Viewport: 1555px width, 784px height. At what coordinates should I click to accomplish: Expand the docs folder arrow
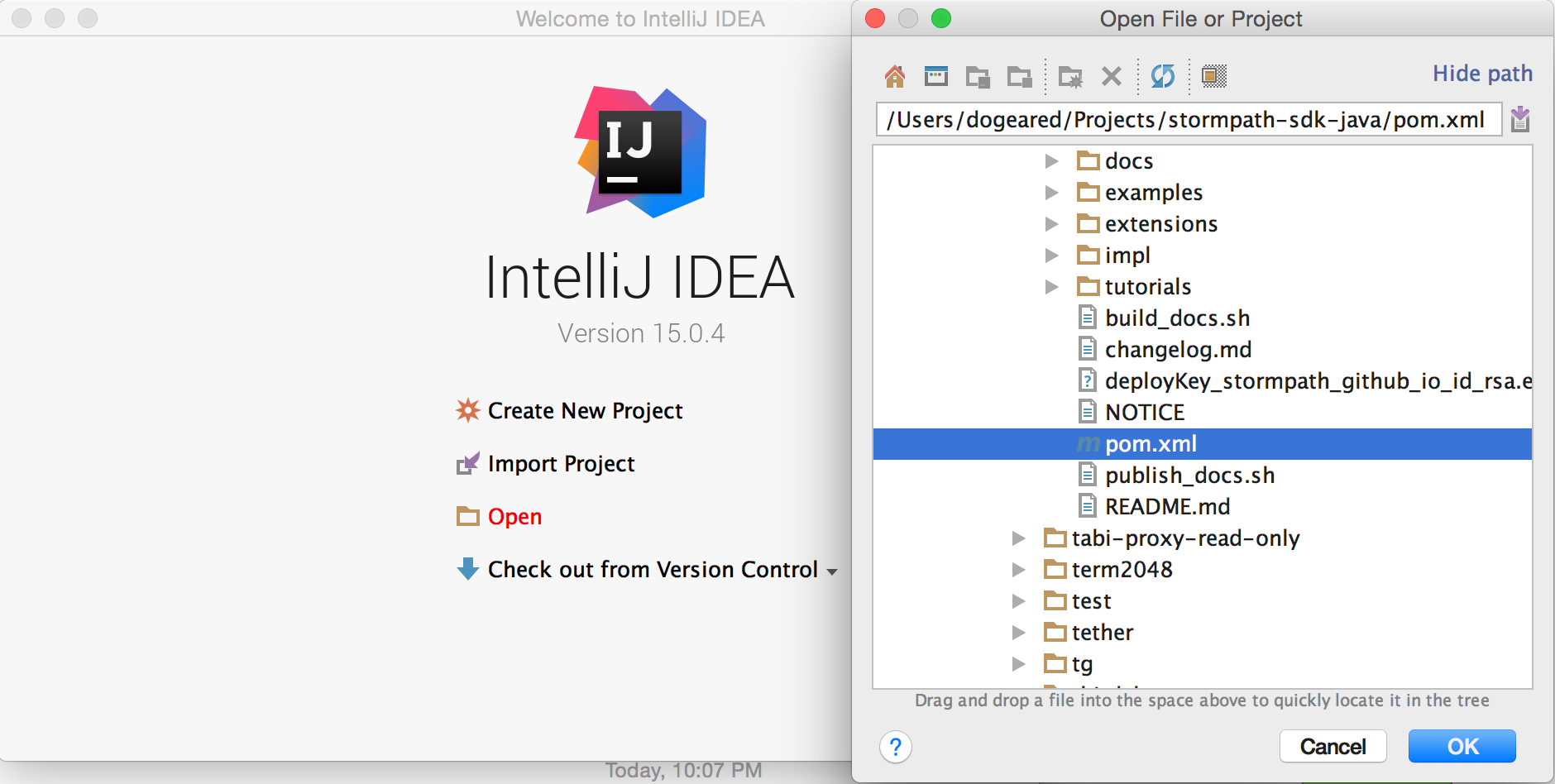pyautogui.click(x=1052, y=161)
